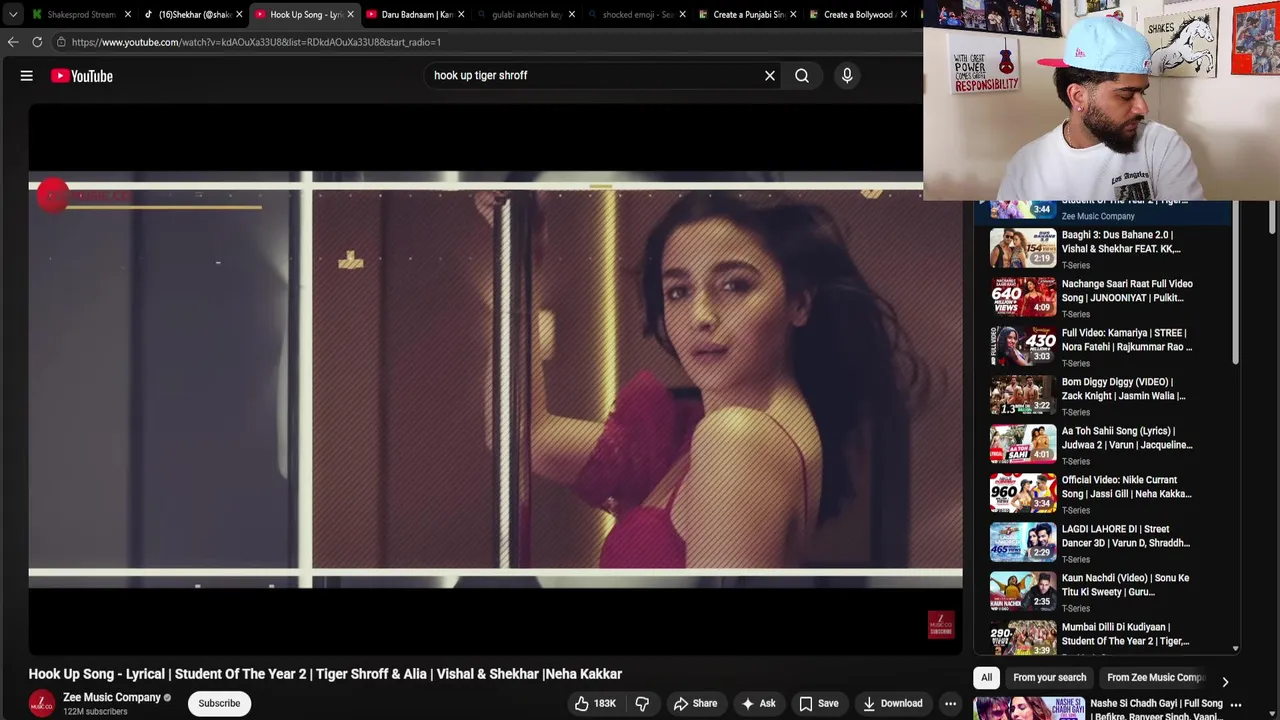
Task: Close the shocked emoji tab
Action: [683, 15]
